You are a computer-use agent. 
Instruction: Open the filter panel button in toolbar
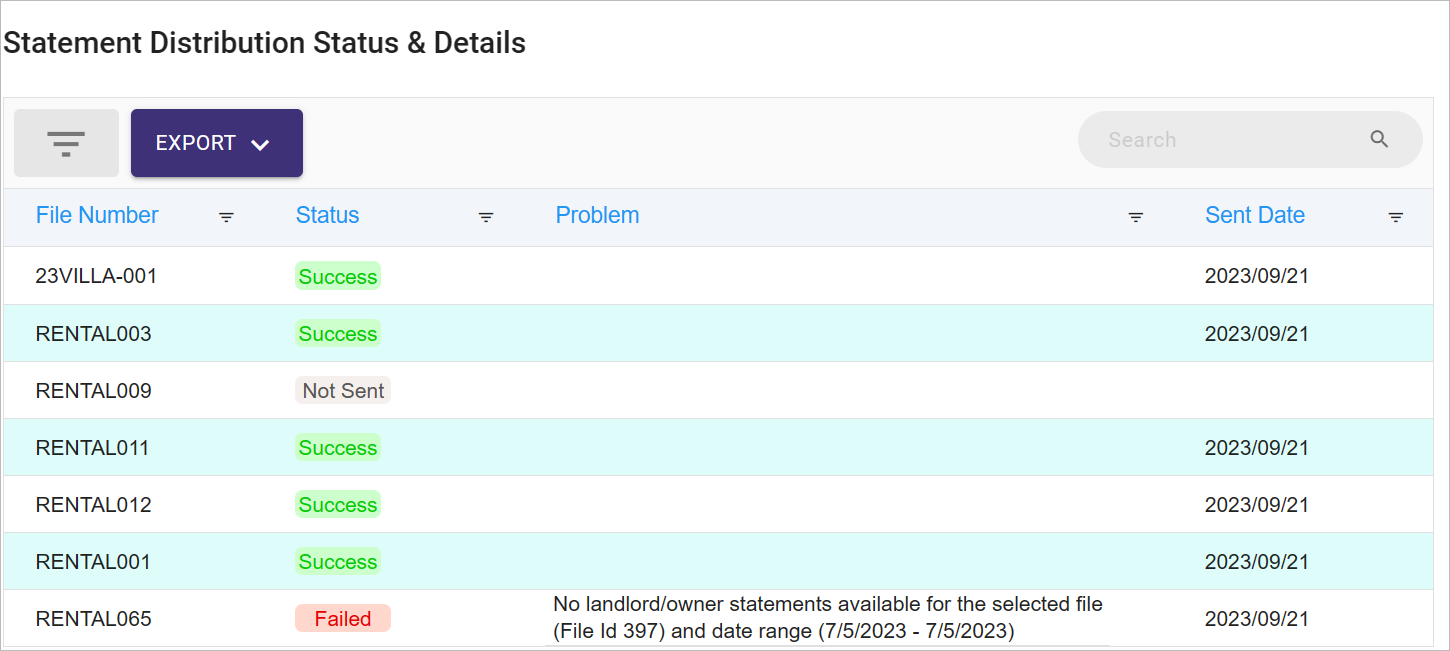click(66, 143)
